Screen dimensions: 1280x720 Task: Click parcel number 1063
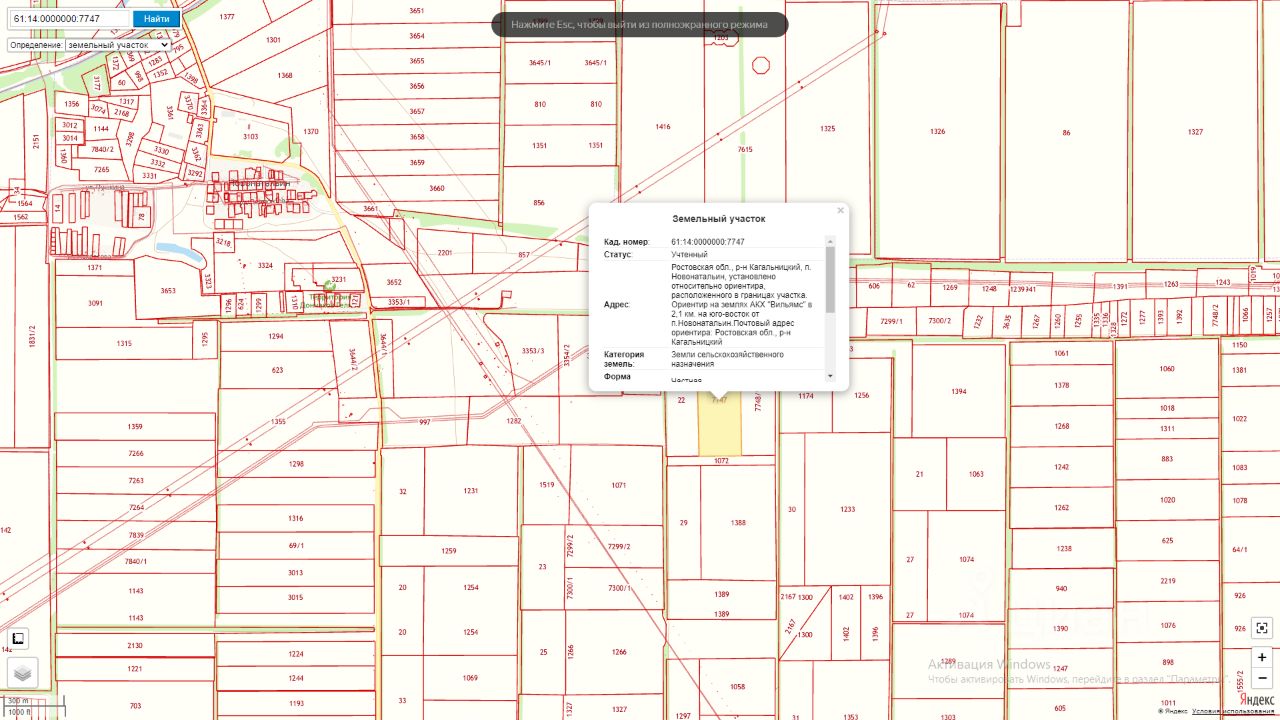(976, 474)
